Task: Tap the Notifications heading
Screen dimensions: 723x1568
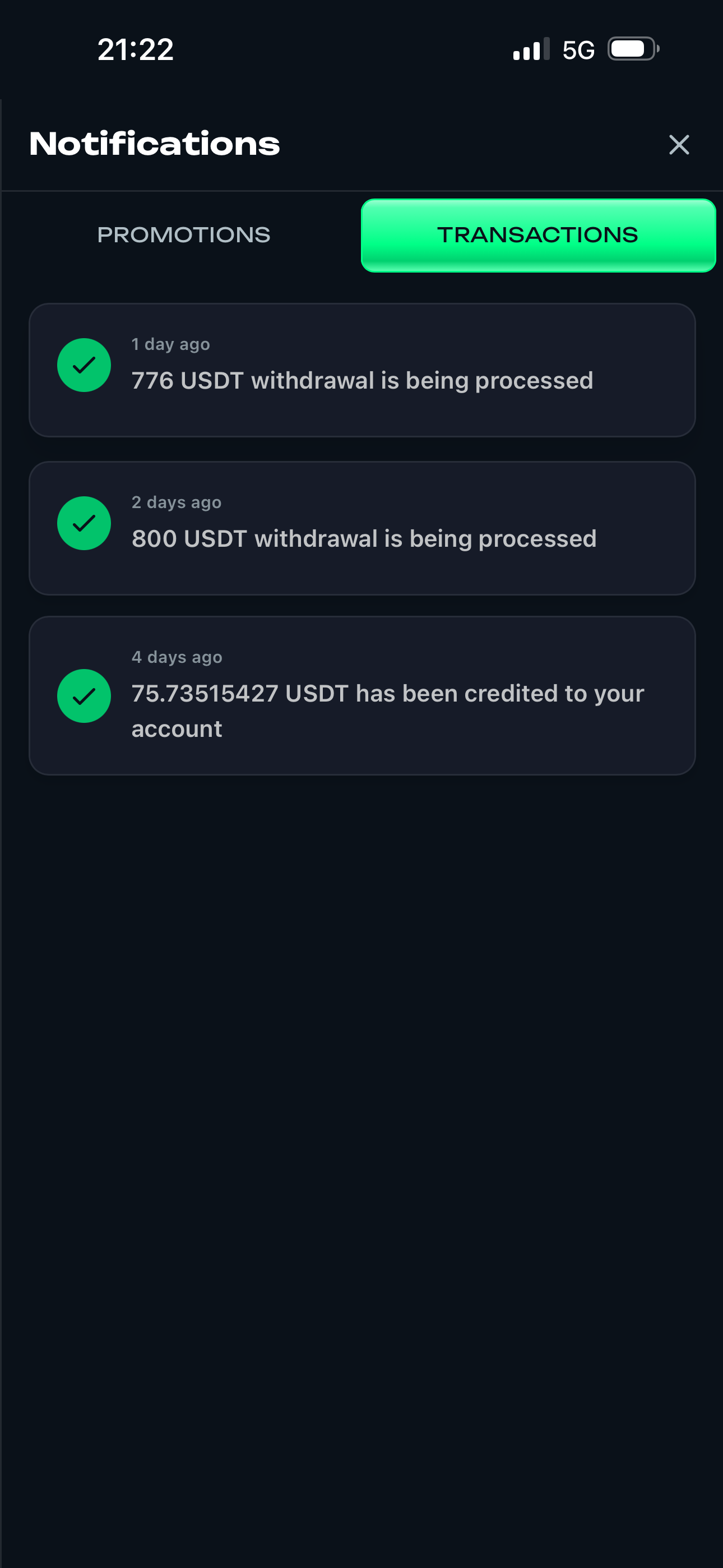Action: [155, 144]
